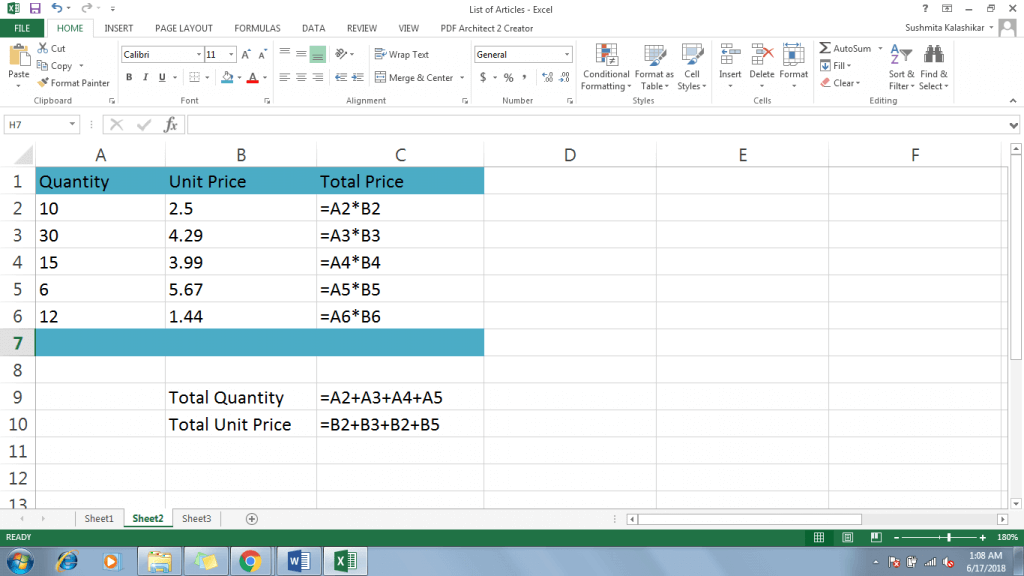The height and width of the screenshot is (576, 1024).
Task: Apply the font color red A
Action: [x=253, y=78]
